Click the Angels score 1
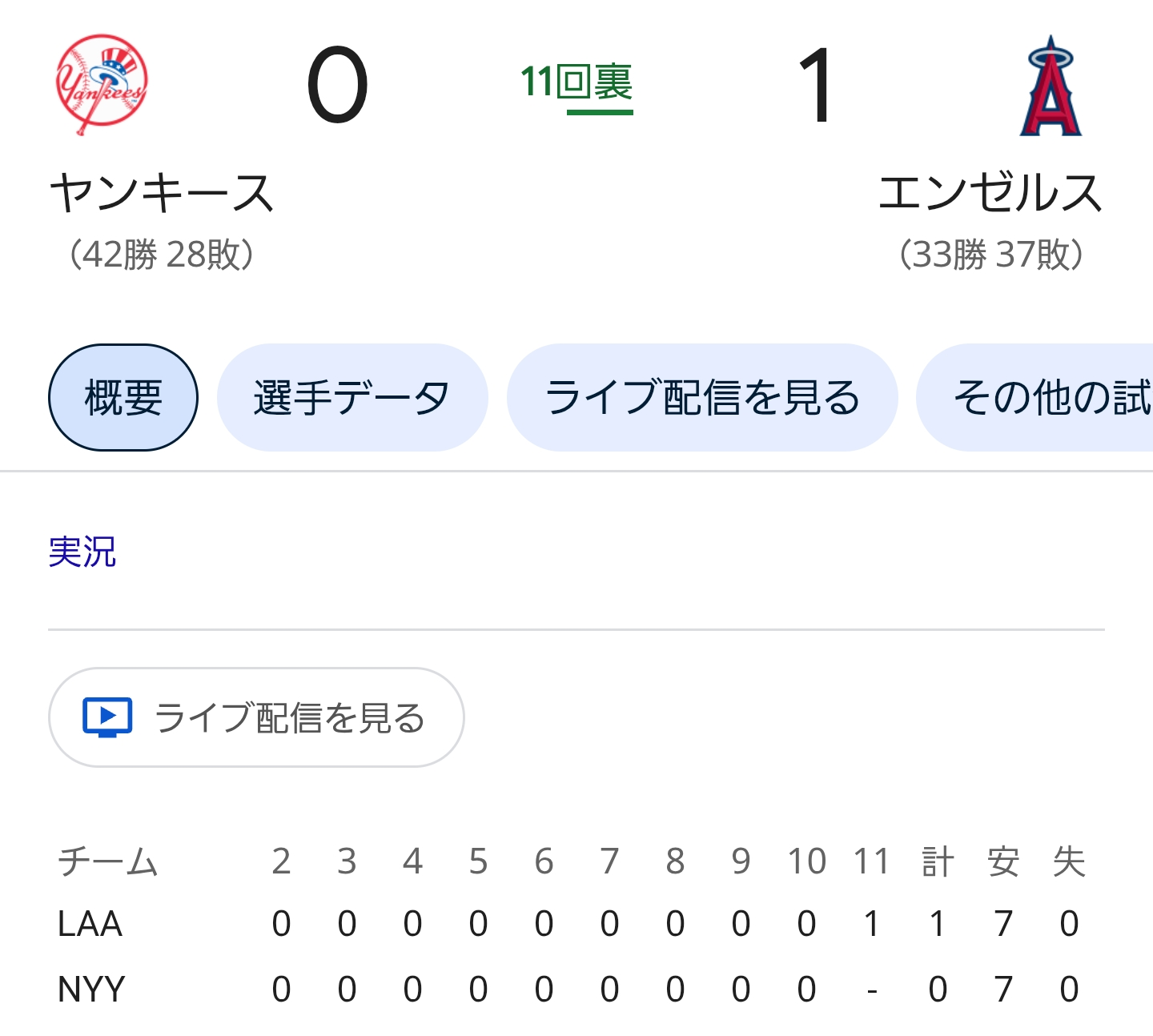Image resolution: width=1153 pixels, height=1036 pixels. pyautogui.click(x=816, y=85)
